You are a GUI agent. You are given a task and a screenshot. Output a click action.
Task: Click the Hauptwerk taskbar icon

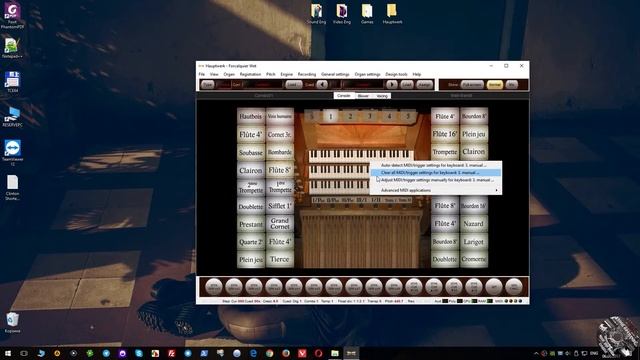point(351,353)
